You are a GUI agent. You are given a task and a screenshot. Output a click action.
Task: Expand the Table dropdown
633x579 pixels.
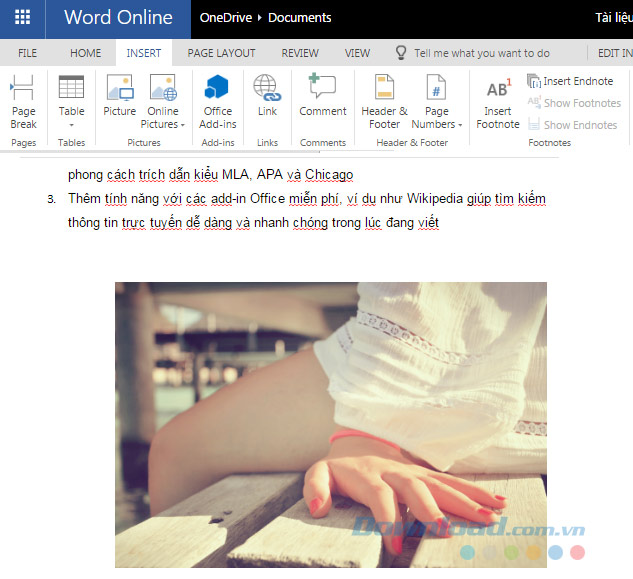[x=71, y=125]
